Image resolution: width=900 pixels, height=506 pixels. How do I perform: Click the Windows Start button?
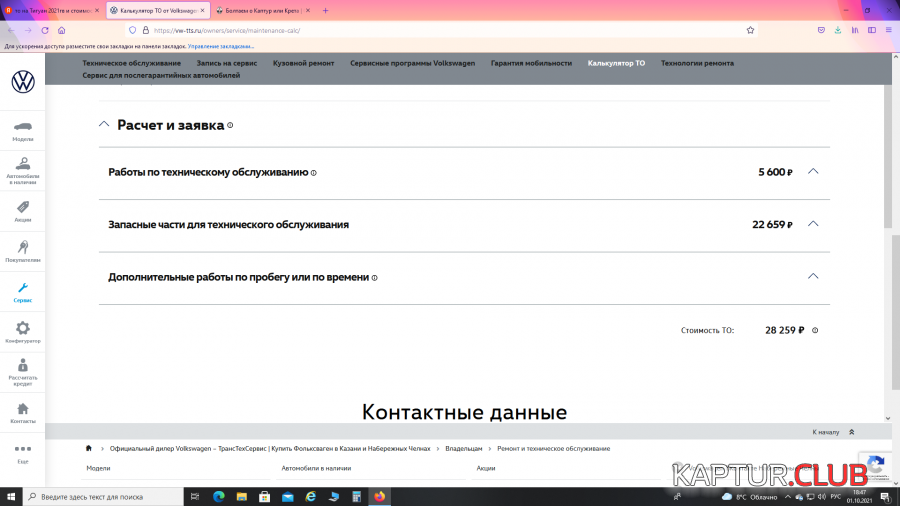tap(11, 497)
